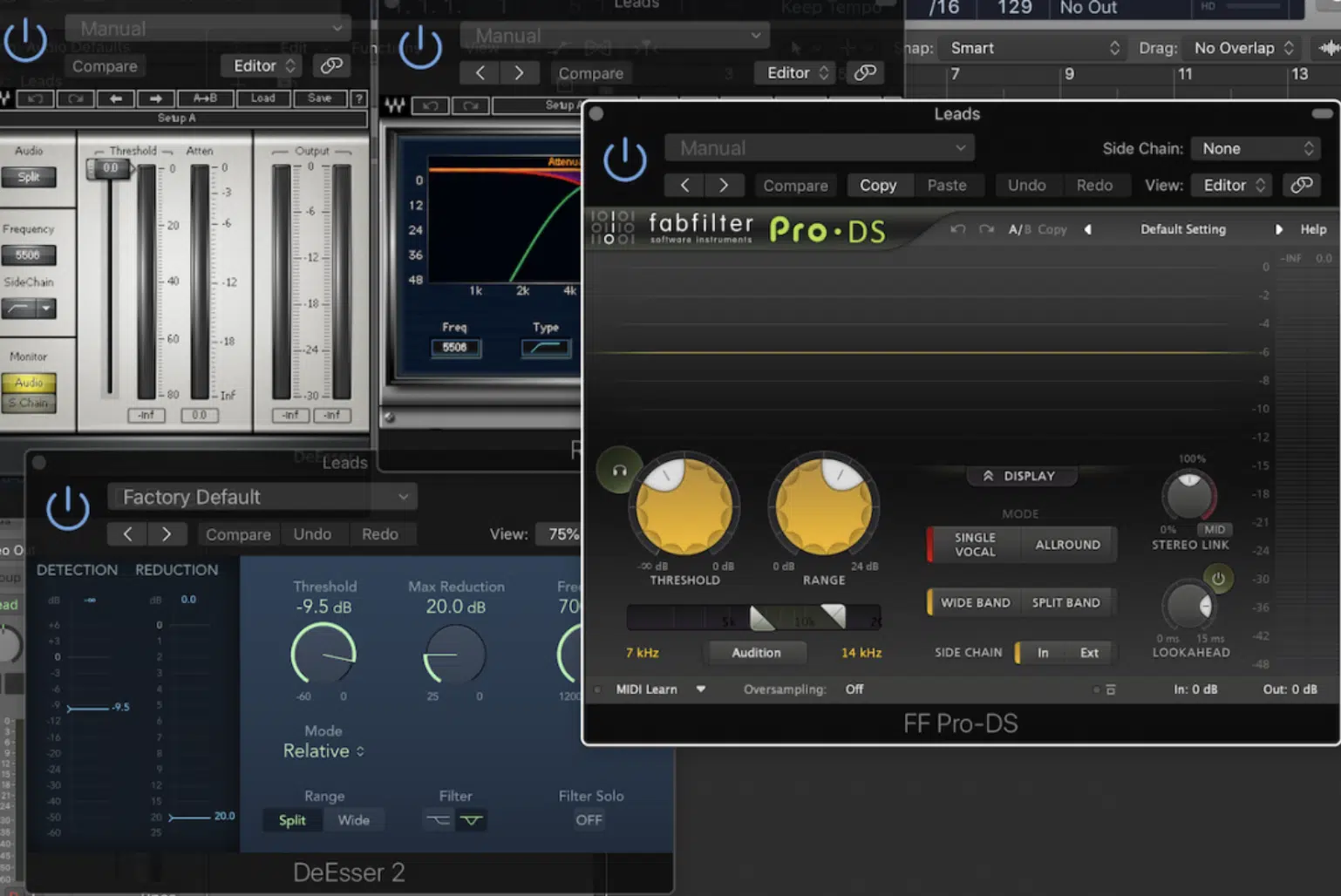Click Waves undo icon in leftmost plugin toolbar
This screenshot has width=1341, height=896.
coord(36,98)
